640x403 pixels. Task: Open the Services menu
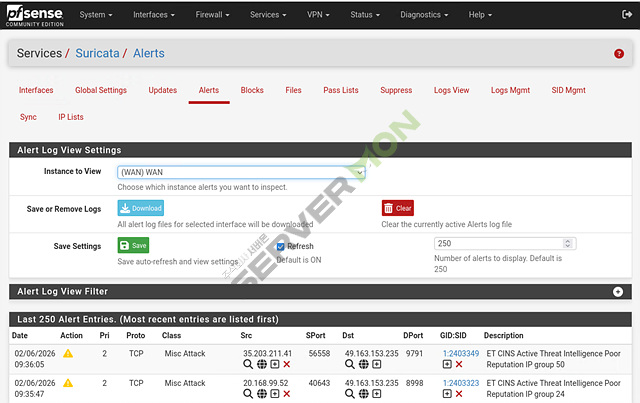(x=268, y=15)
